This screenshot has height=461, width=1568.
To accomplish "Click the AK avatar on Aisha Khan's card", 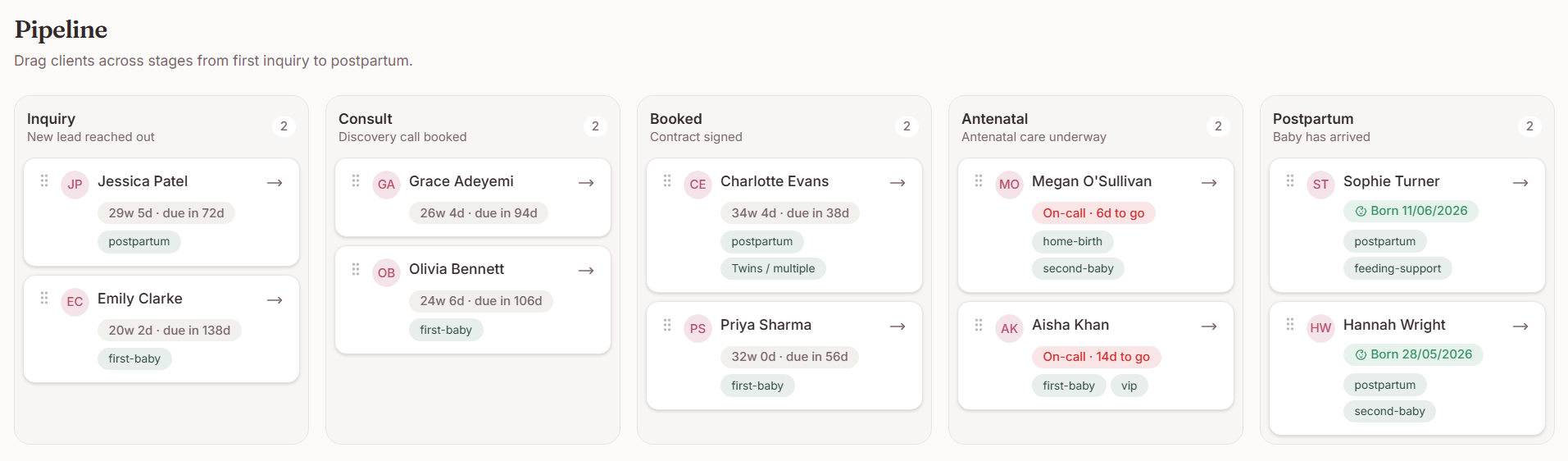I will 1009,329.
